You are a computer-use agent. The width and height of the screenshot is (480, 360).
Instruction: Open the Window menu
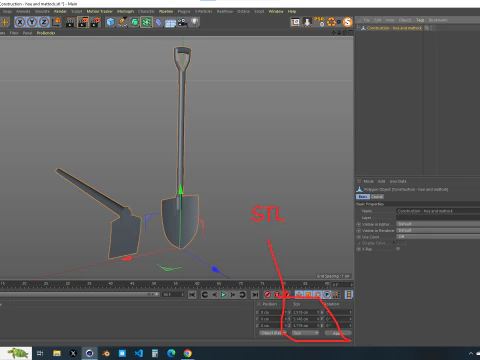tap(276, 11)
